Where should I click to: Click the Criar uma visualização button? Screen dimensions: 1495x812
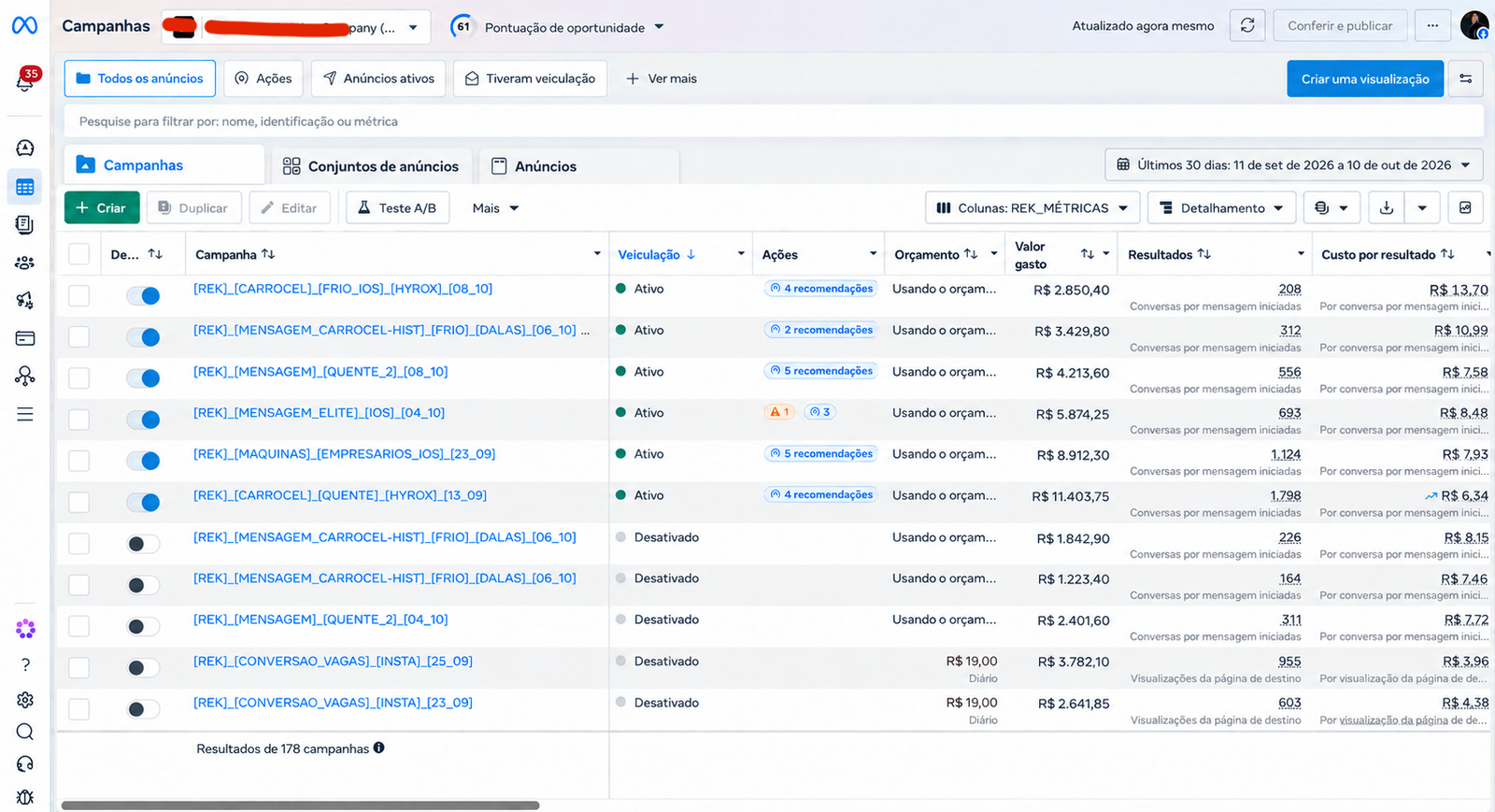coord(1365,78)
